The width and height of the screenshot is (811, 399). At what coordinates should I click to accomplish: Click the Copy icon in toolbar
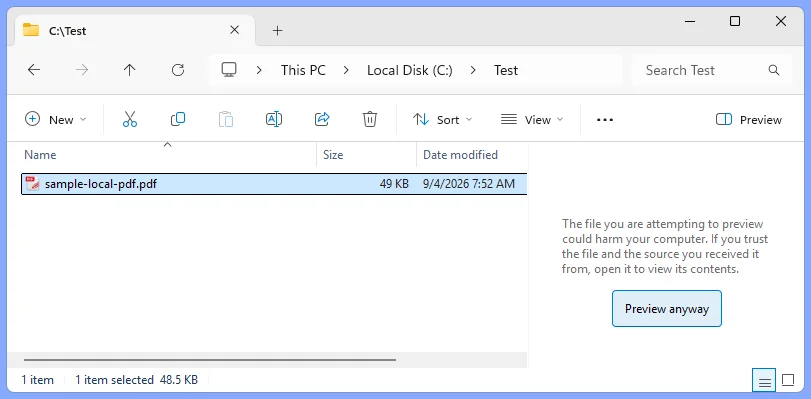[178, 120]
